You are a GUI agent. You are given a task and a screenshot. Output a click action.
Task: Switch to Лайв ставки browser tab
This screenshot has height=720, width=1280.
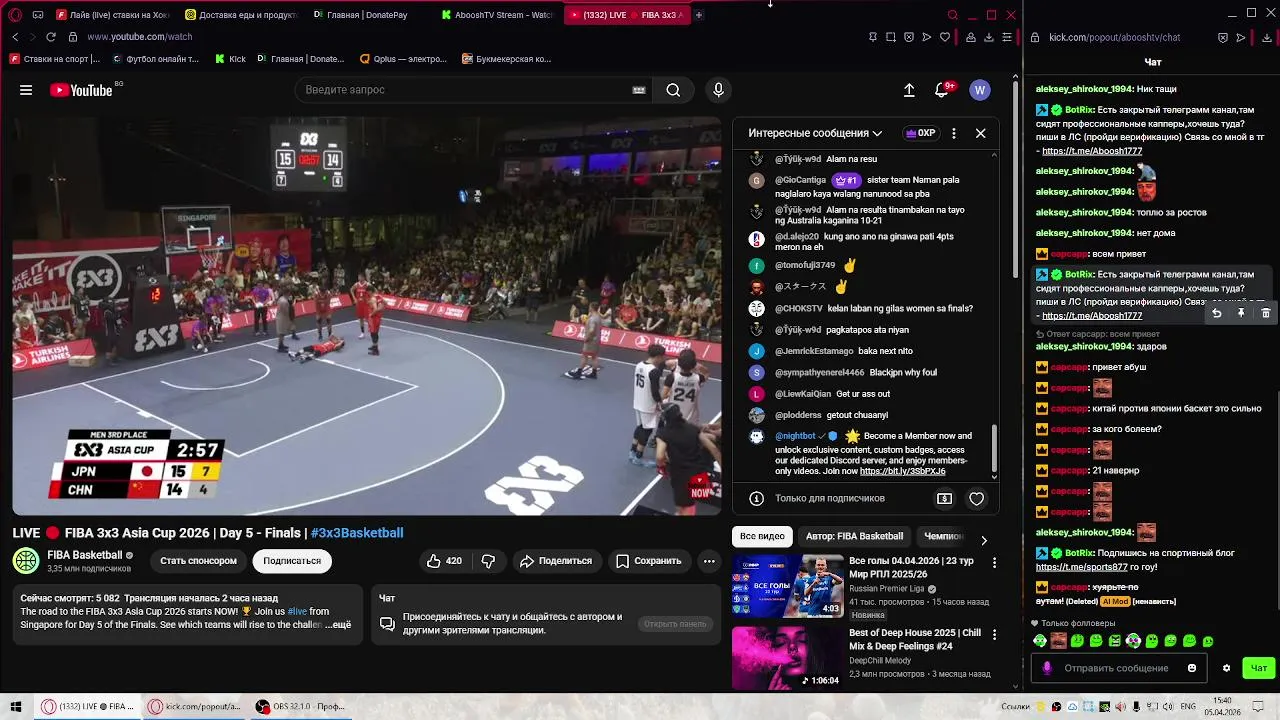(x=113, y=15)
